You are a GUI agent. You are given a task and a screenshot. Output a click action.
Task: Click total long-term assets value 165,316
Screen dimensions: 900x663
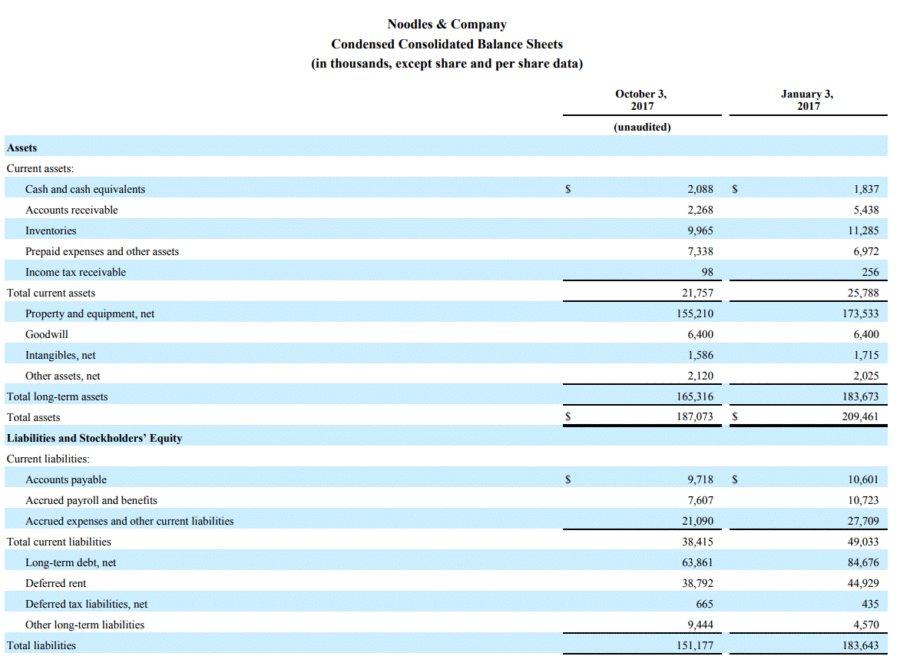[x=695, y=397]
